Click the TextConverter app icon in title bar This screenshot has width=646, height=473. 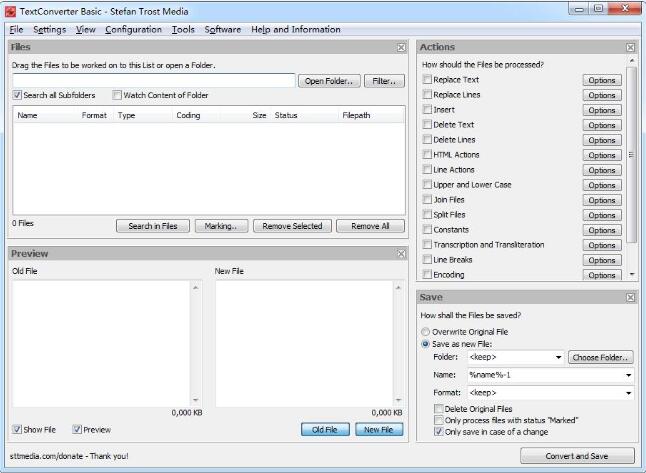click(10, 12)
